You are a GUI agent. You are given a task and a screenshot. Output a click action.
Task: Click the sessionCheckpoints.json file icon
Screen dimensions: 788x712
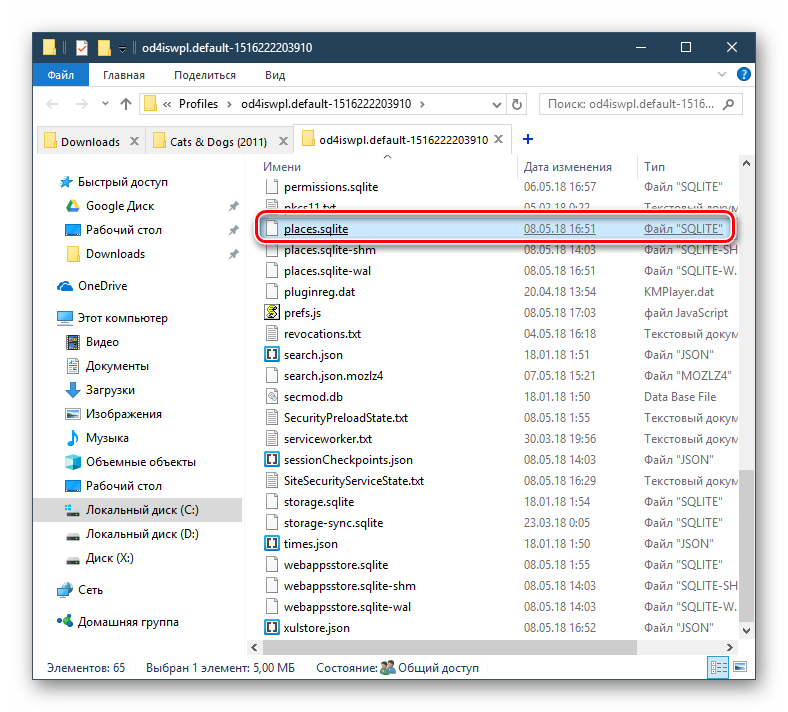[x=272, y=460]
